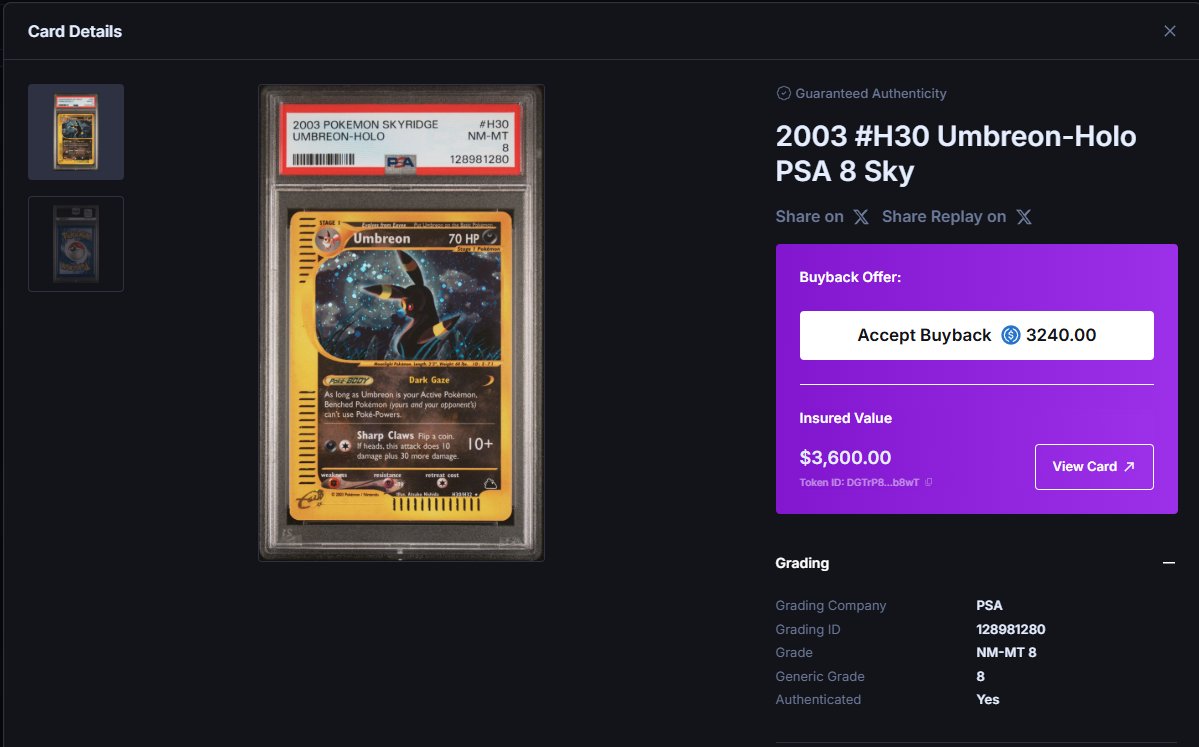Click the Grading ID value 128981280
The image size is (1199, 747).
(1010, 629)
